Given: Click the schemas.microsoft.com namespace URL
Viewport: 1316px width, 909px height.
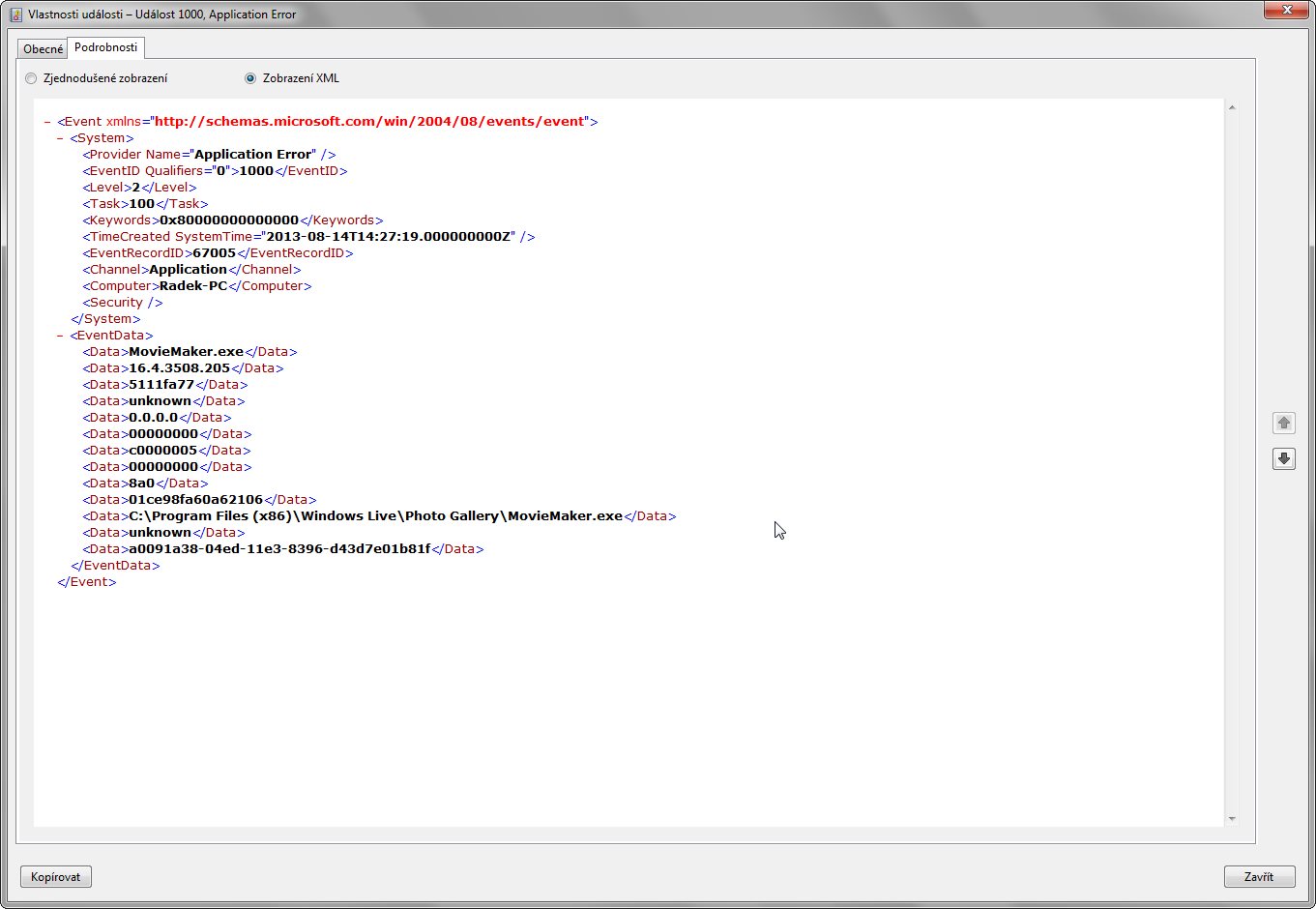Looking at the screenshot, I should 369,122.
